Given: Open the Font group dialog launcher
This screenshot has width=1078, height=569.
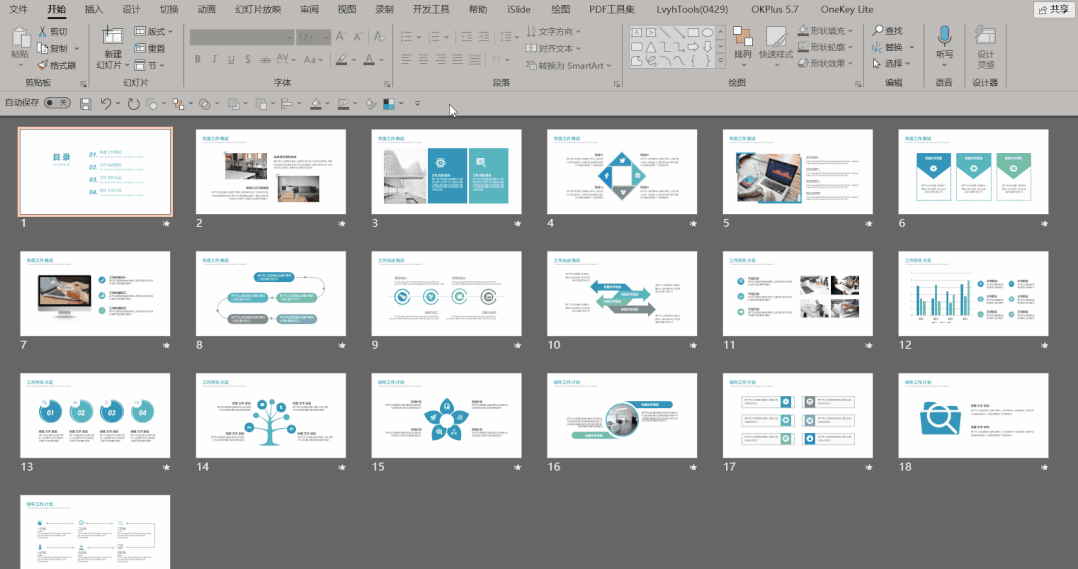Looking at the screenshot, I should click(x=387, y=84).
